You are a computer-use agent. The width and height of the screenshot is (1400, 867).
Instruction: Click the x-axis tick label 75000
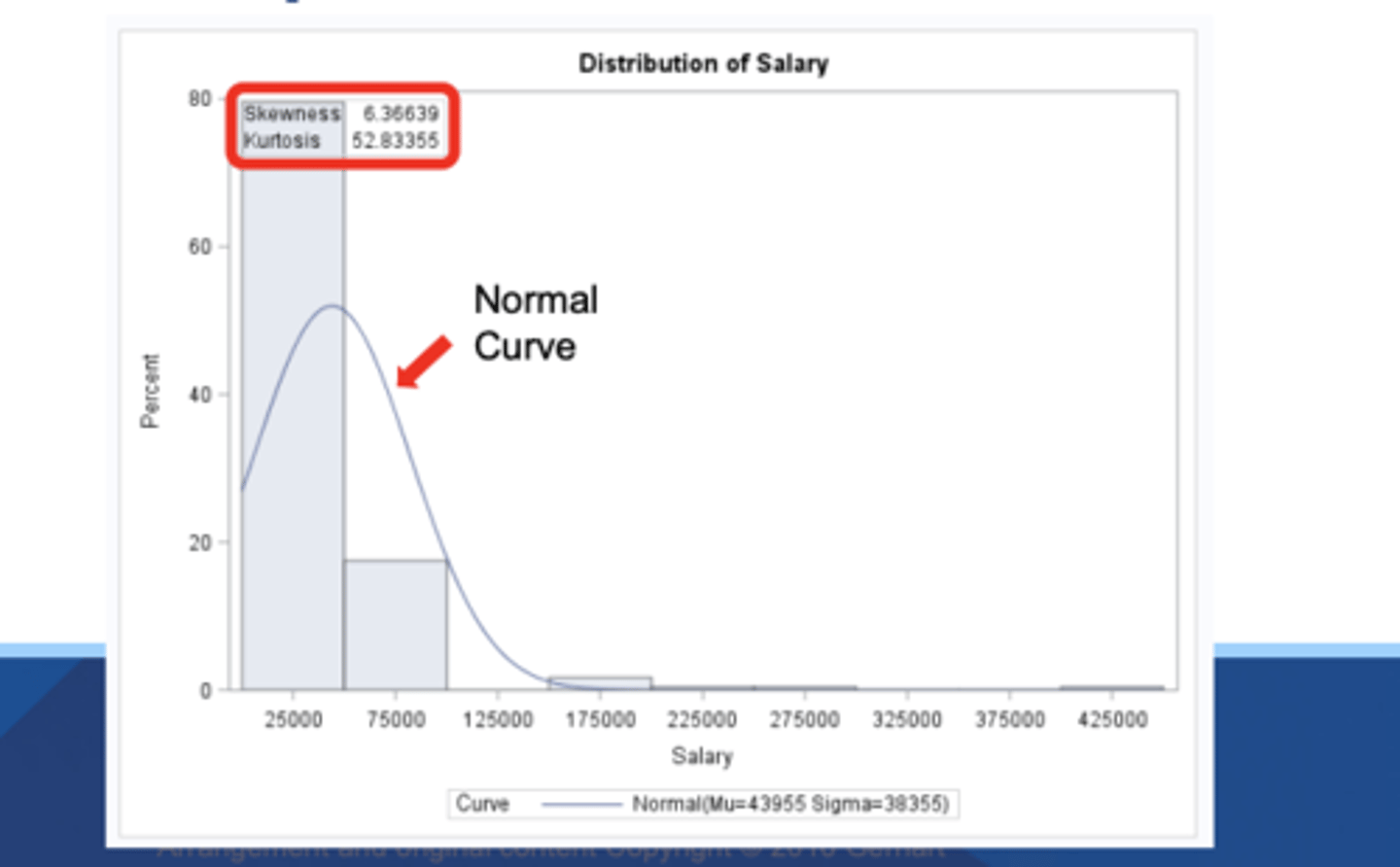click(x=396, y=719)
